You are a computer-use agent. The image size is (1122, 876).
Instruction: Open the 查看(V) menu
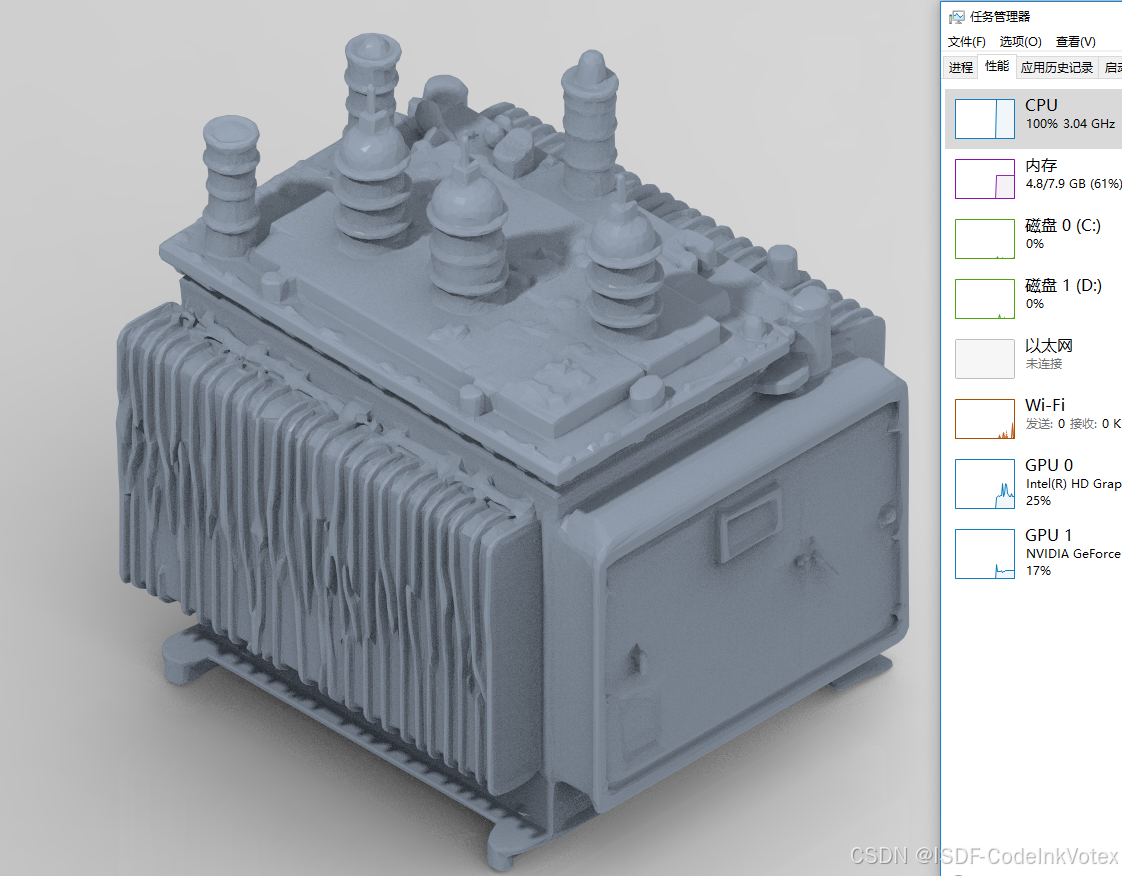point(1075,42)
